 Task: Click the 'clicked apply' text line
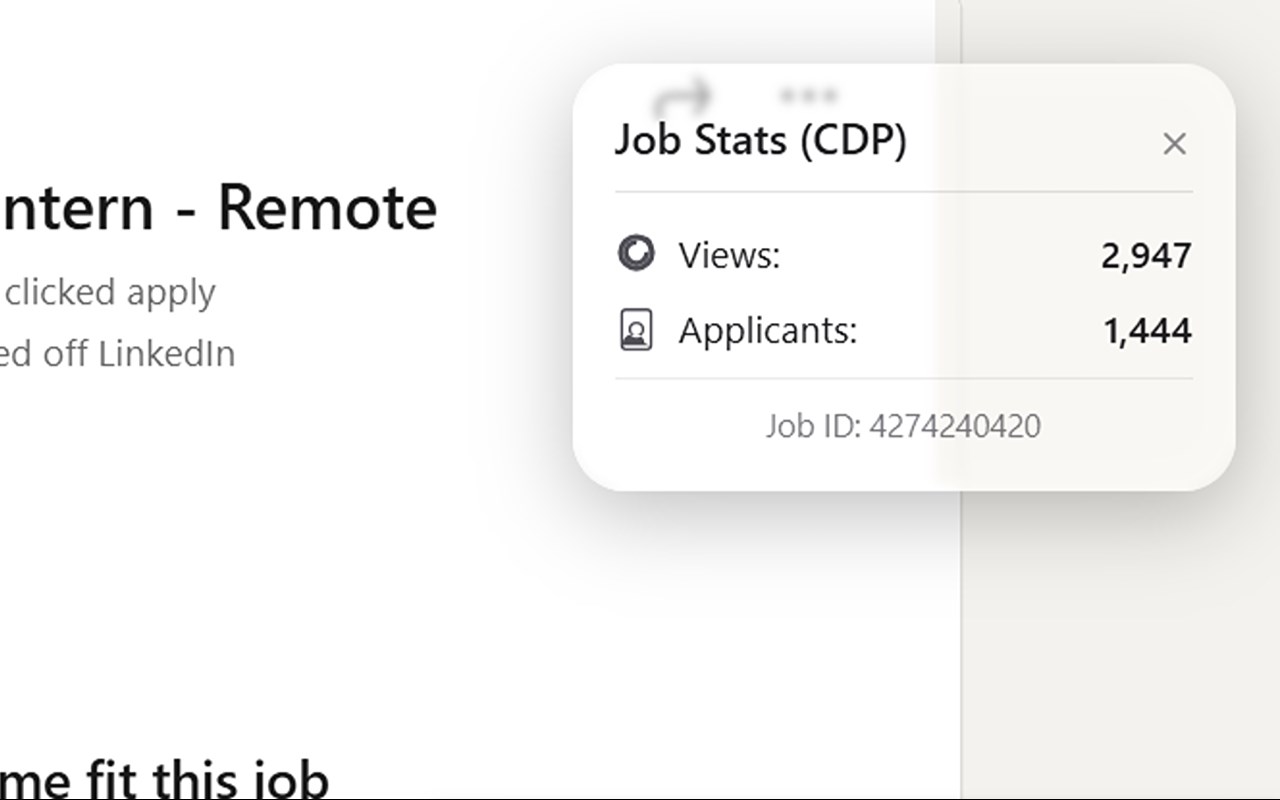click(x=110, y=292)
